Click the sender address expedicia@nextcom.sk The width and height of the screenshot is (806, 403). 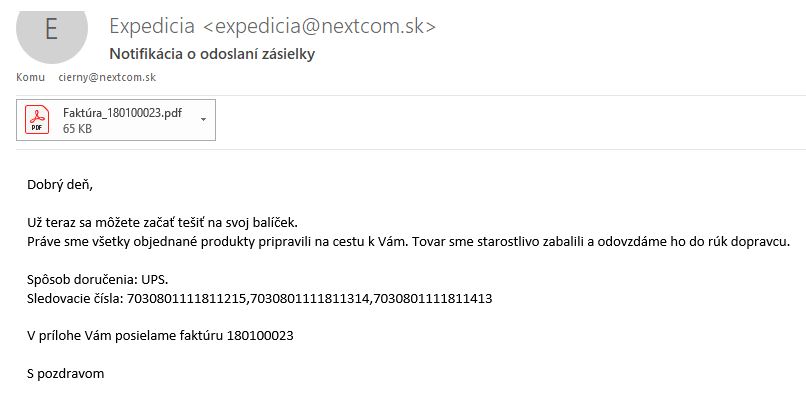click(319, 26)
